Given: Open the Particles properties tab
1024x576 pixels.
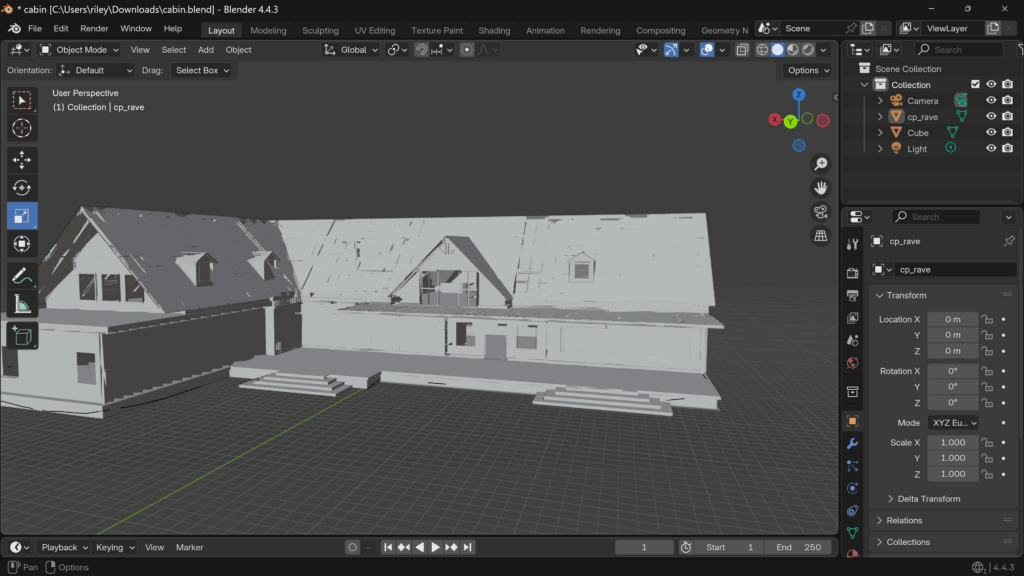Looking at the screenshot, I should point(852,466).
